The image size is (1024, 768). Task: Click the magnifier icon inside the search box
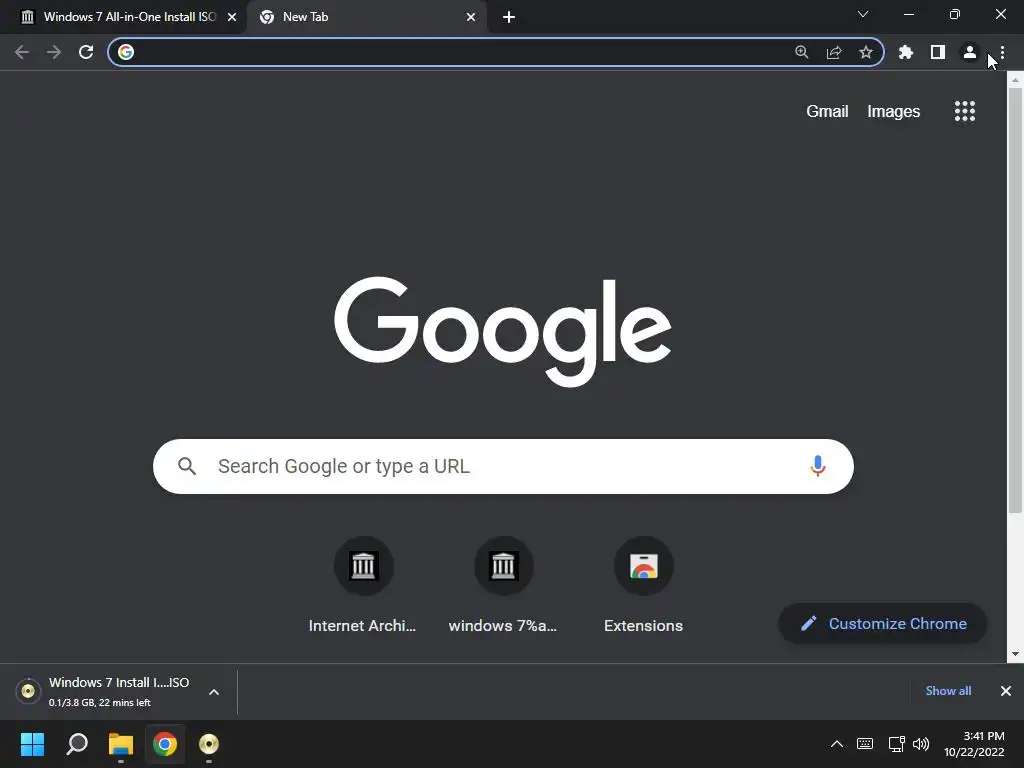coord(187,466)
